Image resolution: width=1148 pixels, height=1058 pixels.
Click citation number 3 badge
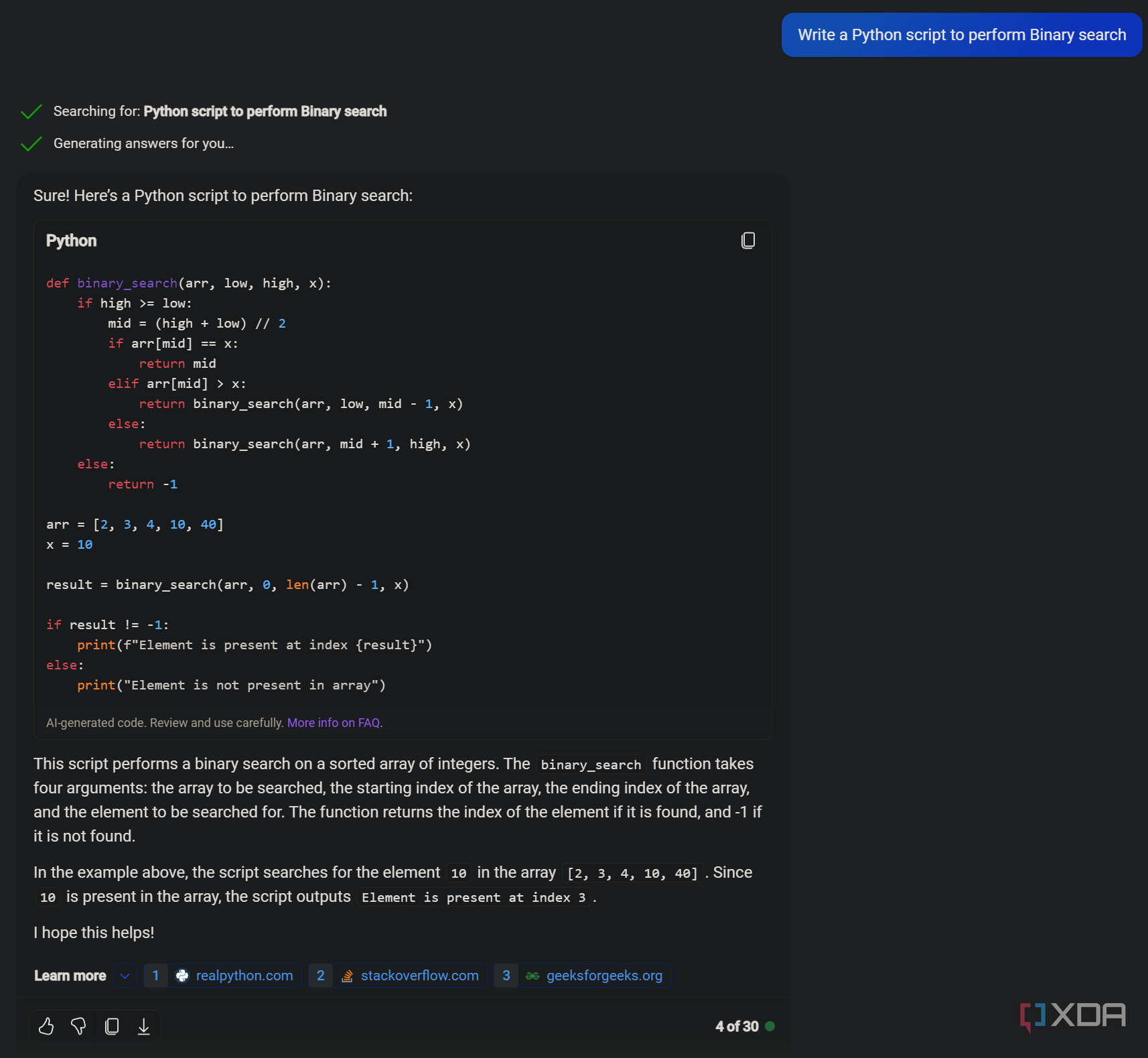pyautogui.click(x=506, y=976)
